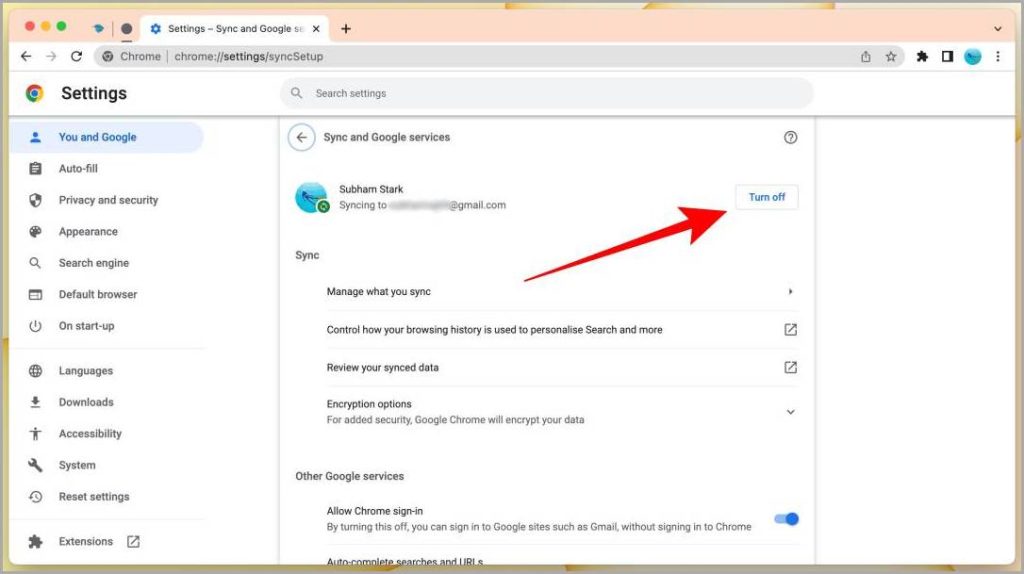Open a new tab with plus button

[345, 29]
